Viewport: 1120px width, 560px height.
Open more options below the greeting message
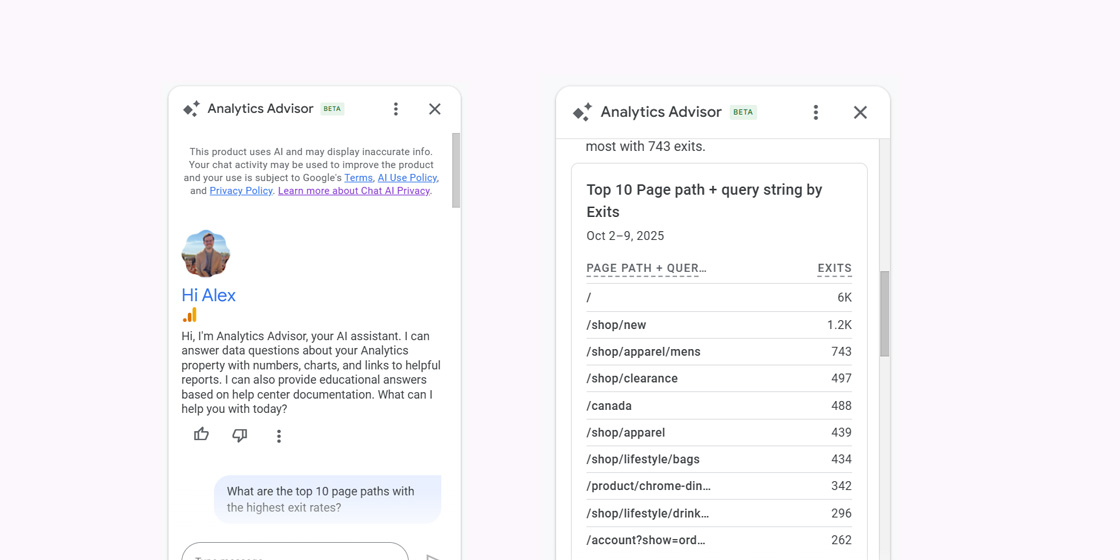279,436
